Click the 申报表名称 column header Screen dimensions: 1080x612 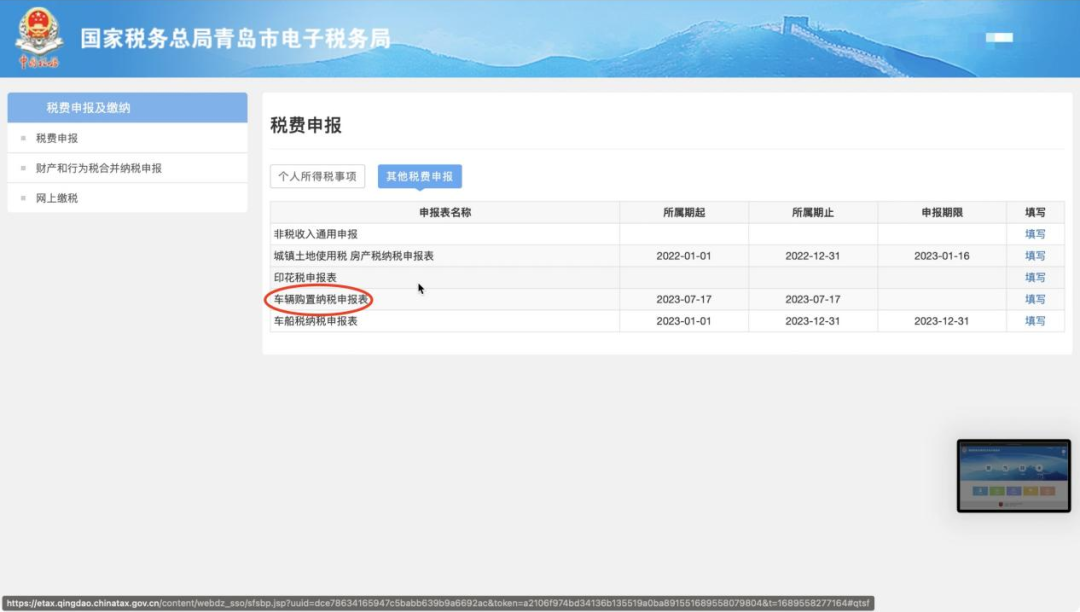445,212
